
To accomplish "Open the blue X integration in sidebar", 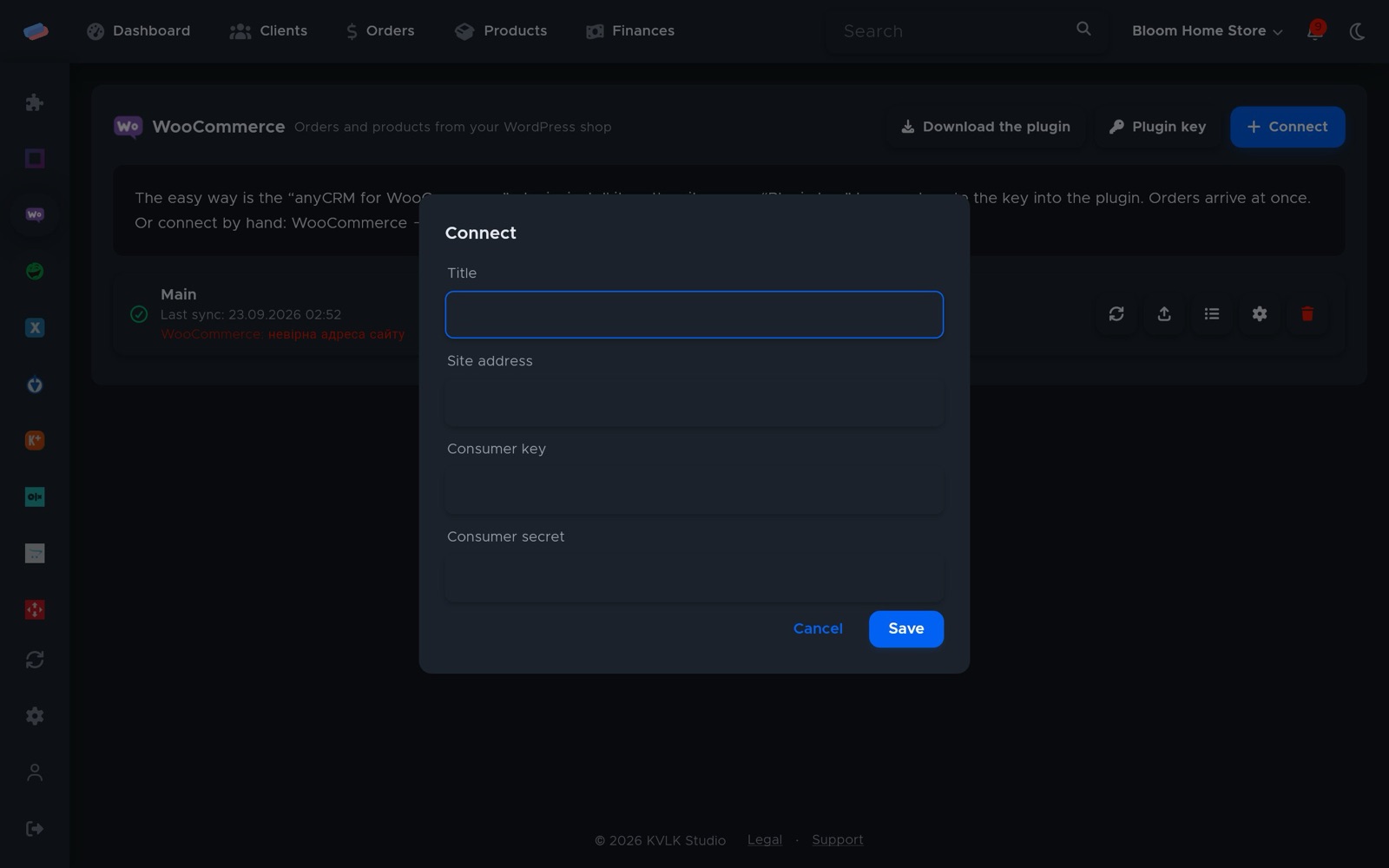I will [35, 327].
